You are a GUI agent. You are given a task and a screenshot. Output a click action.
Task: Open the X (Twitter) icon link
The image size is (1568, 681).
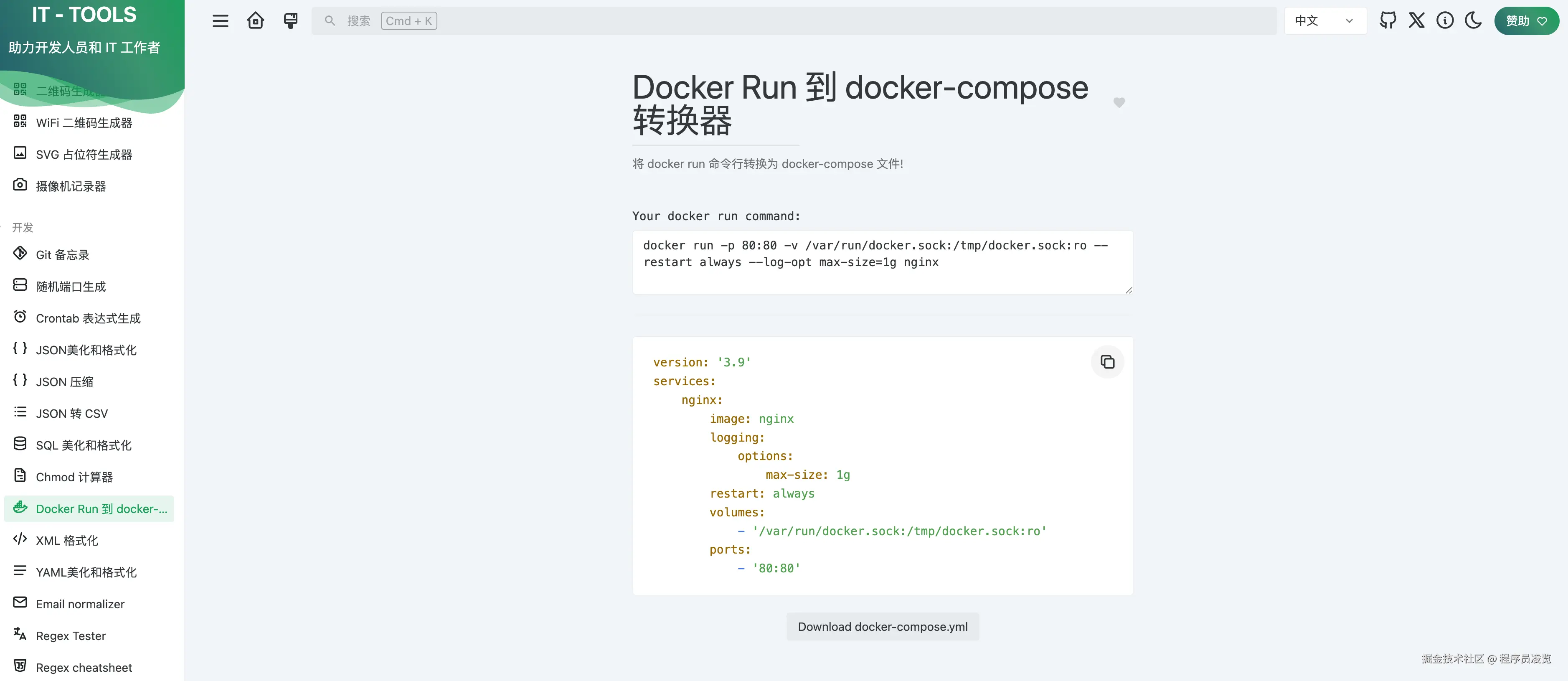[x=1416, y=21]
